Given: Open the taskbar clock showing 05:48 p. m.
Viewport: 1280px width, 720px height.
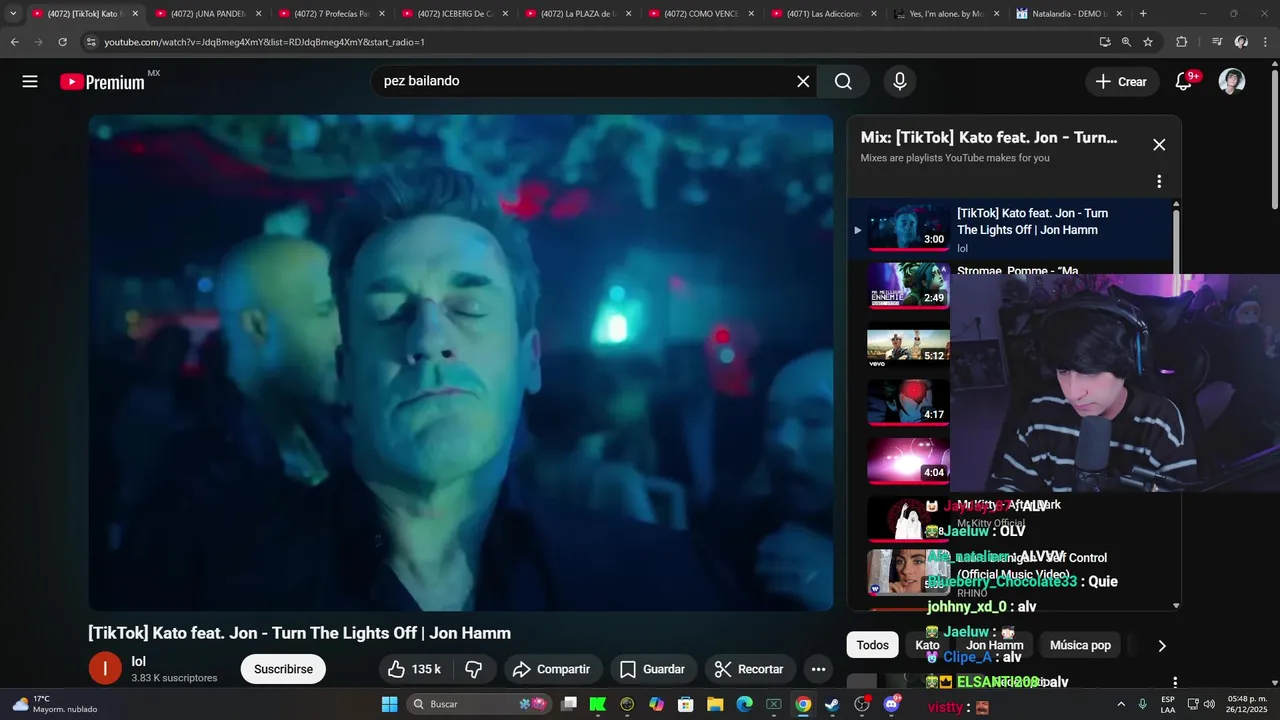Looking at the screenshot, I should pyautogui.click(x=1247, y=704).
